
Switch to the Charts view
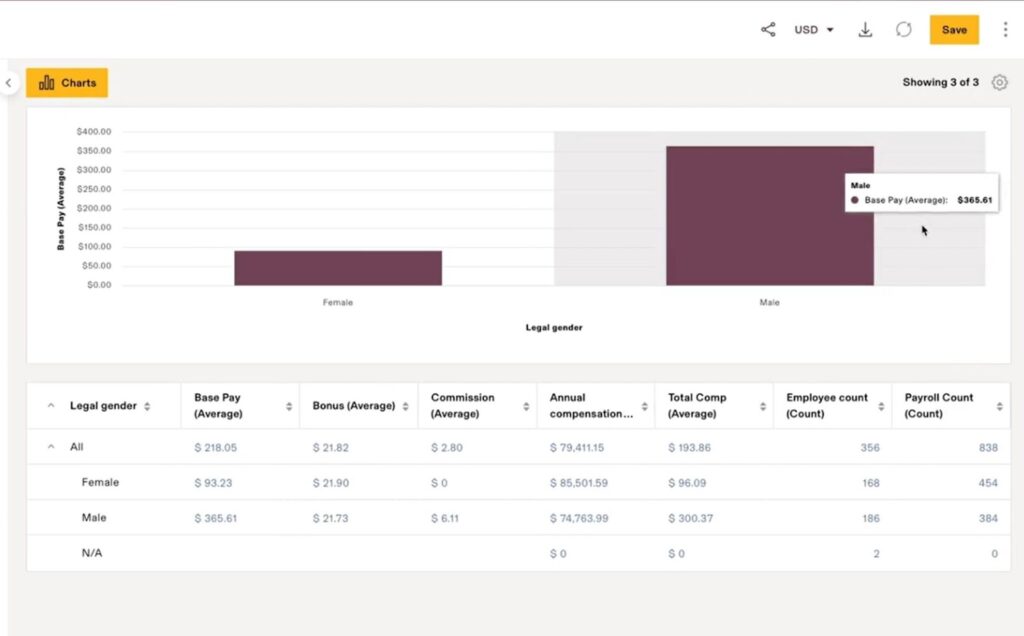point(67,82)
